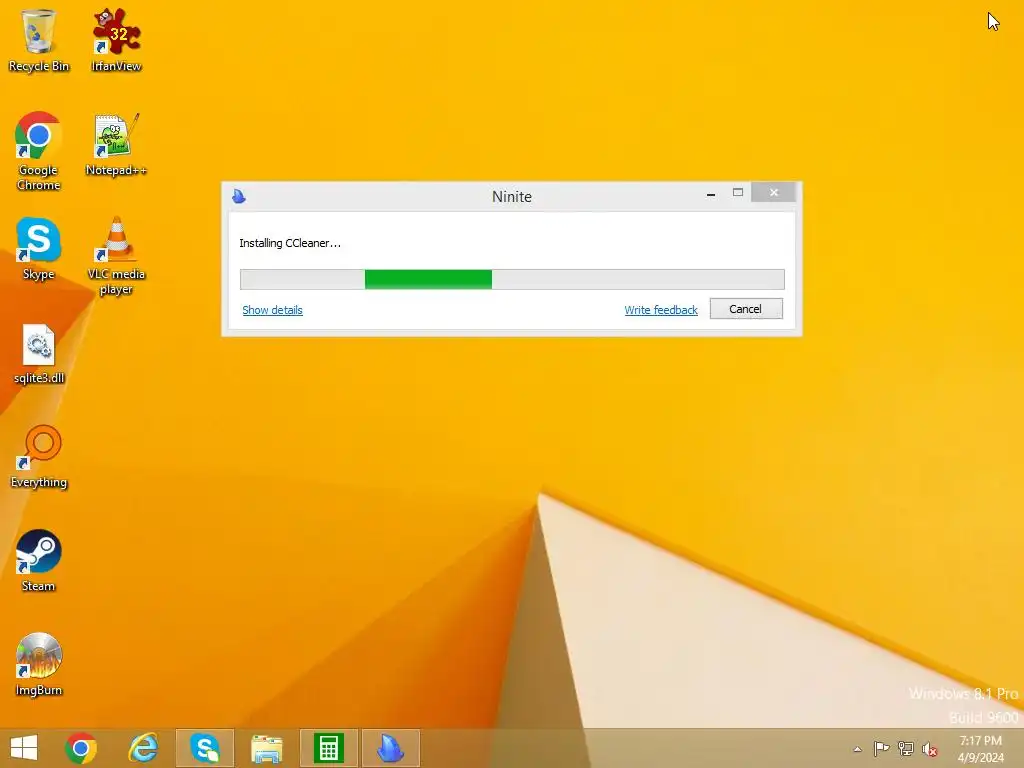Image resolution: width=1024 pixels, height=768 pixels.
Task: Click the muted volume tray icon
Action: 929,749
